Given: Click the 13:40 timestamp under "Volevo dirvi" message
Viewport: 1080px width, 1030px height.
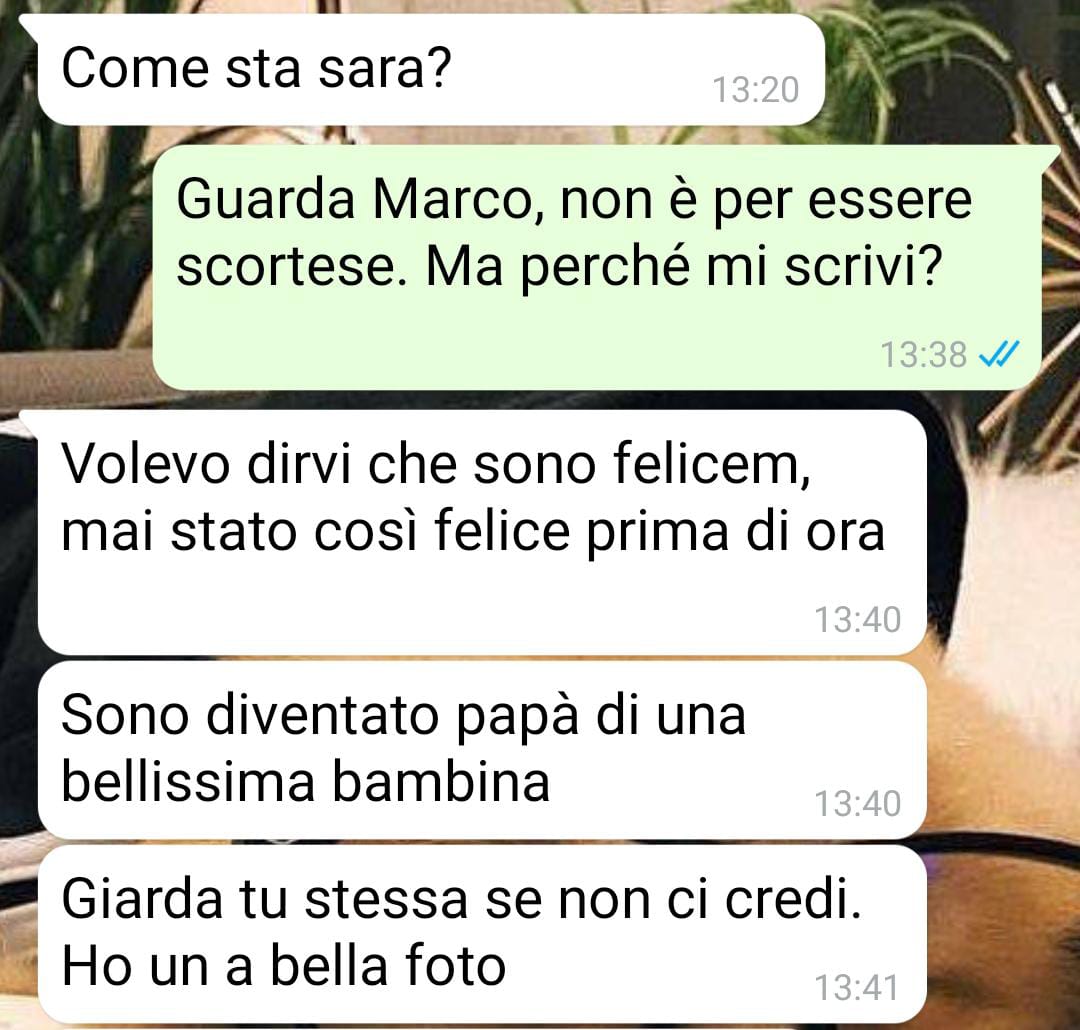Looking at the screenshot, I should (858, 619).
